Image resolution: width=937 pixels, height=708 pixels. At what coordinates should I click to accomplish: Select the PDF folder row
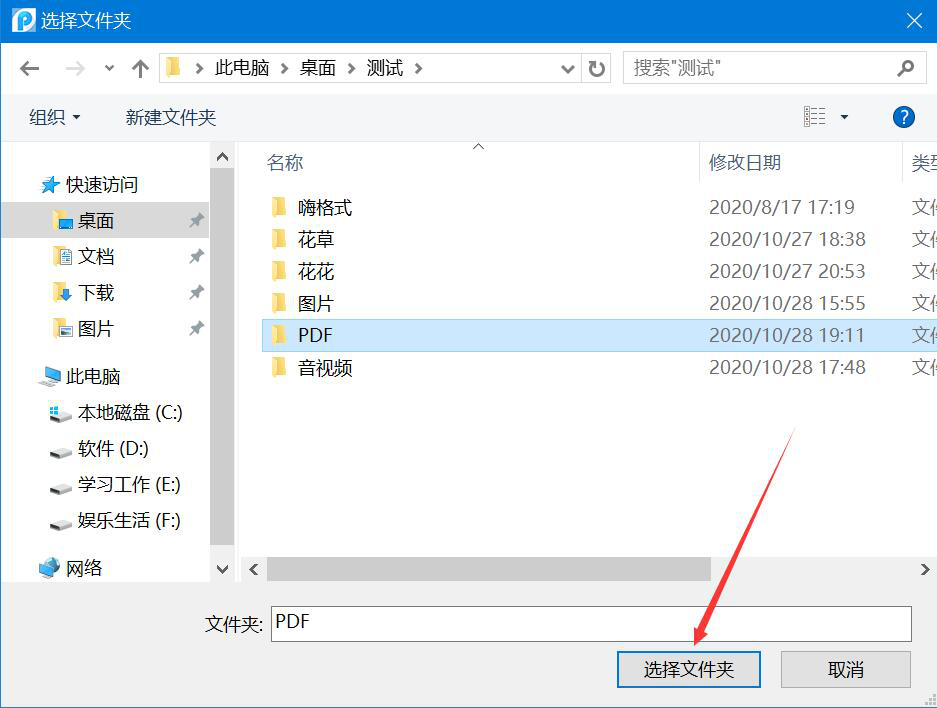(x=599, y=335)
